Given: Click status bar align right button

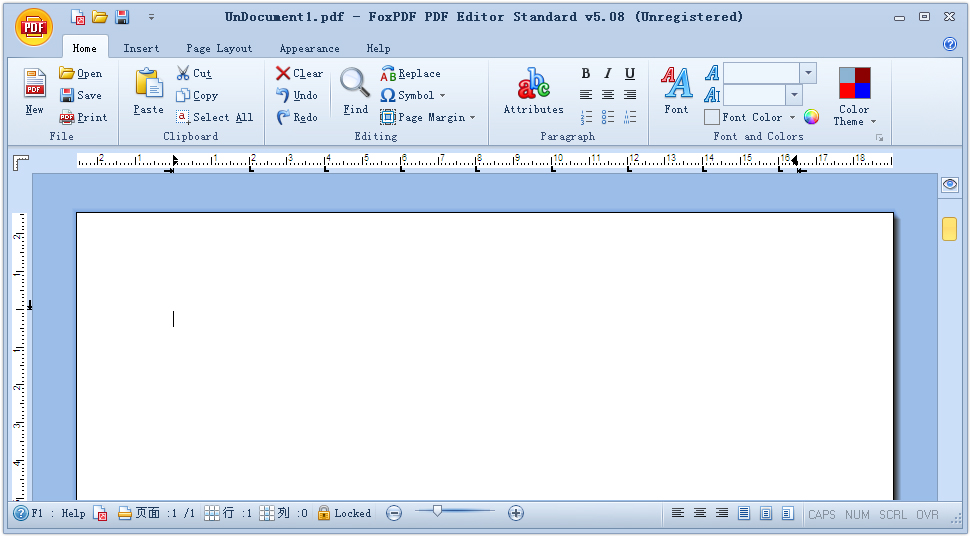Looking at the screenshot, I should coord(722,513).
